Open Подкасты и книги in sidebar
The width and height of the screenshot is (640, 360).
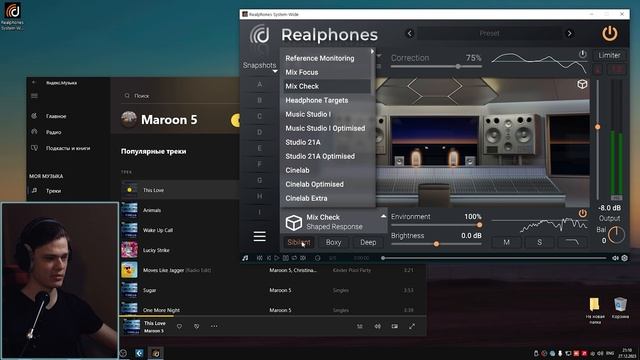(x=68, y=148)
